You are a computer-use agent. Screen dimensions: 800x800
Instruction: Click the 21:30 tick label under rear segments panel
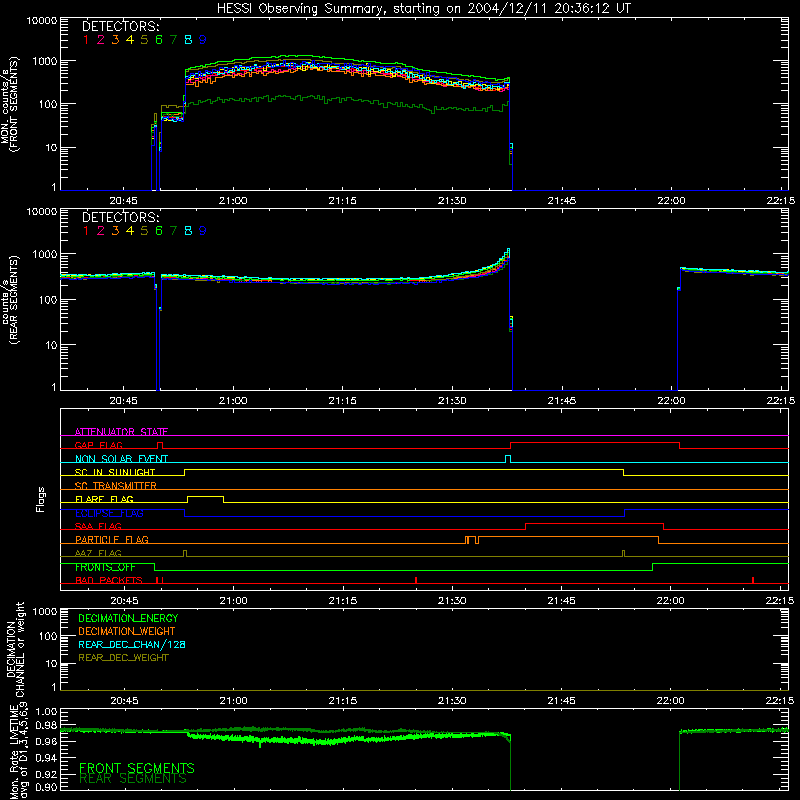452,401
